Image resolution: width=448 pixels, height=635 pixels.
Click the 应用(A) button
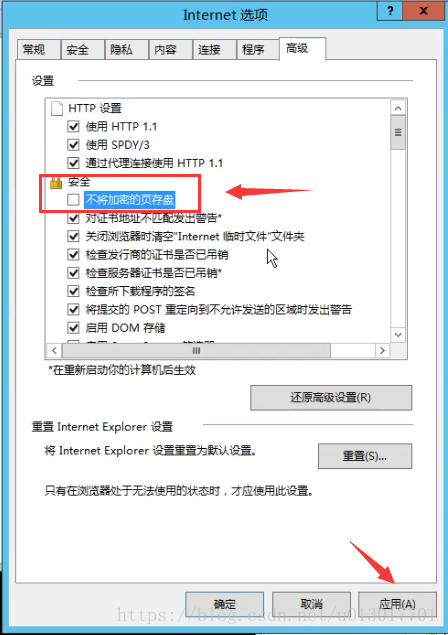pos(397,605)
